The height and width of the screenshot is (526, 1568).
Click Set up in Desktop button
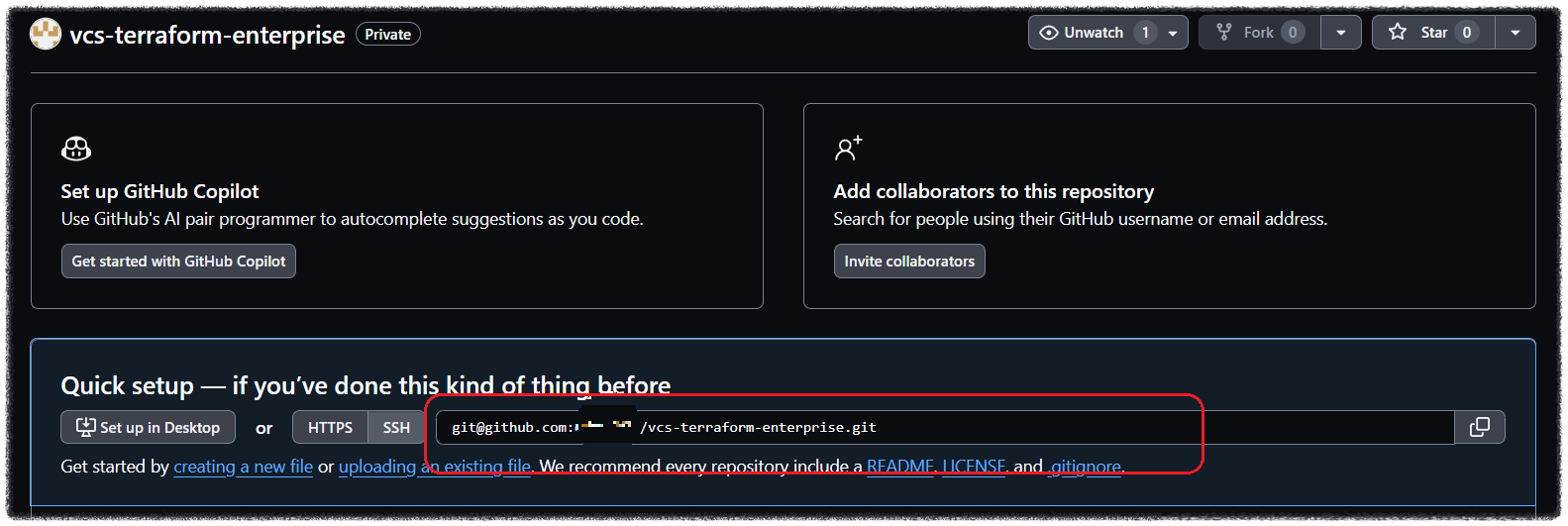[149, 427]
